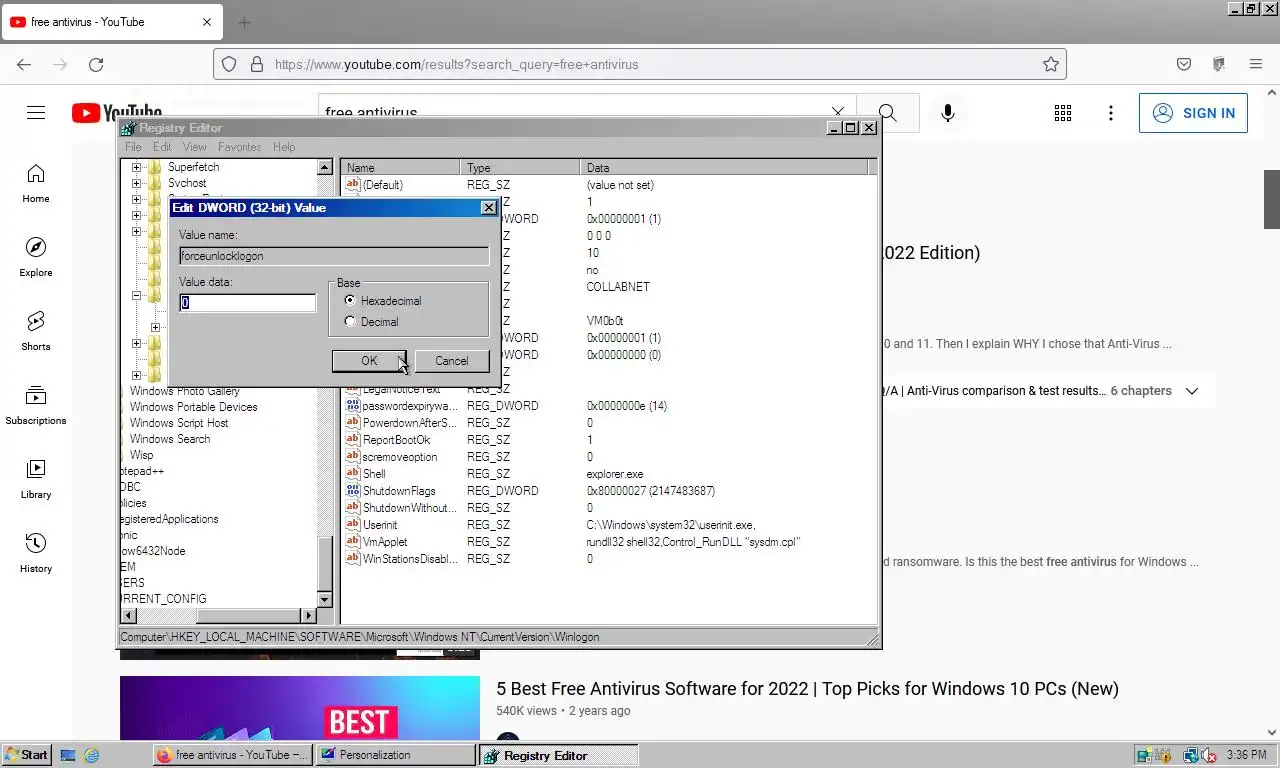The image size is (1280, 768).
Task: Click the volume icon in system tray
Action: tap(1210, 755)
